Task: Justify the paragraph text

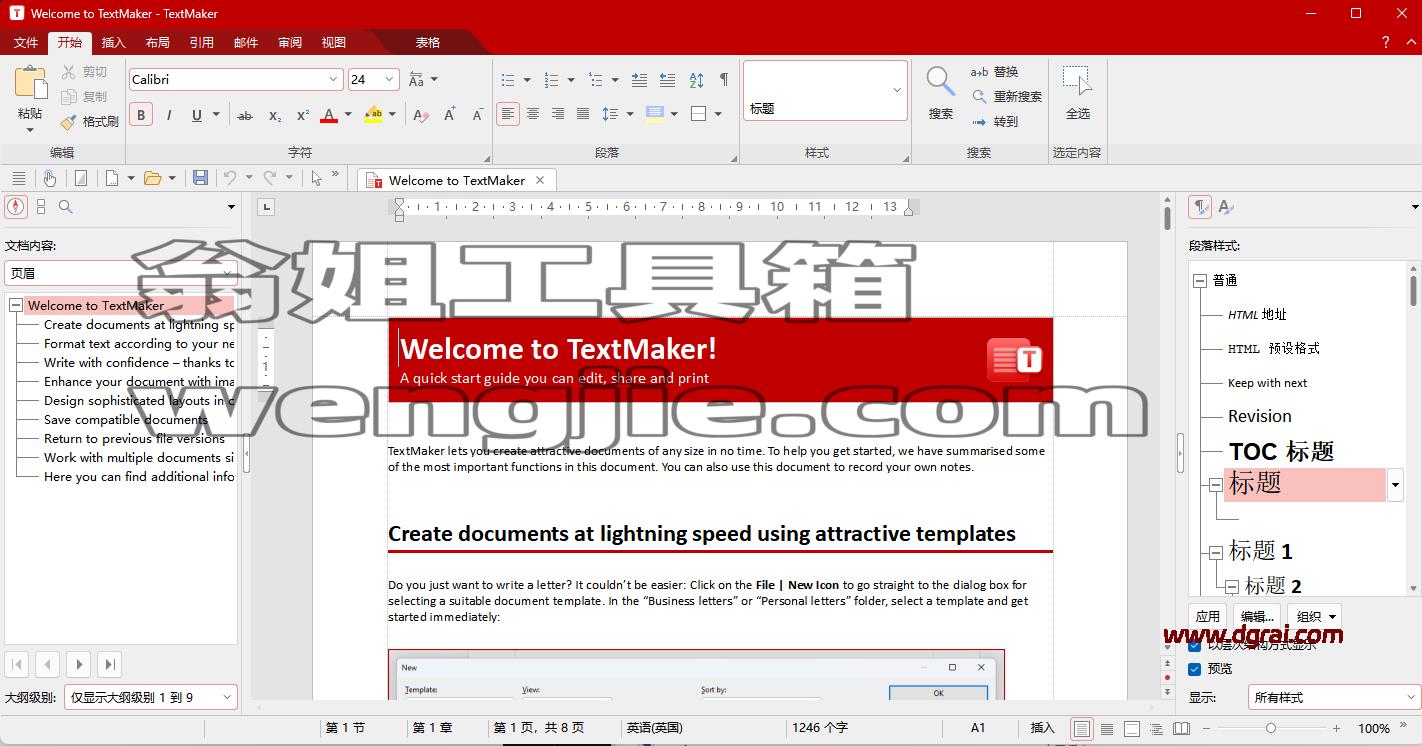Action: point(583,114)
